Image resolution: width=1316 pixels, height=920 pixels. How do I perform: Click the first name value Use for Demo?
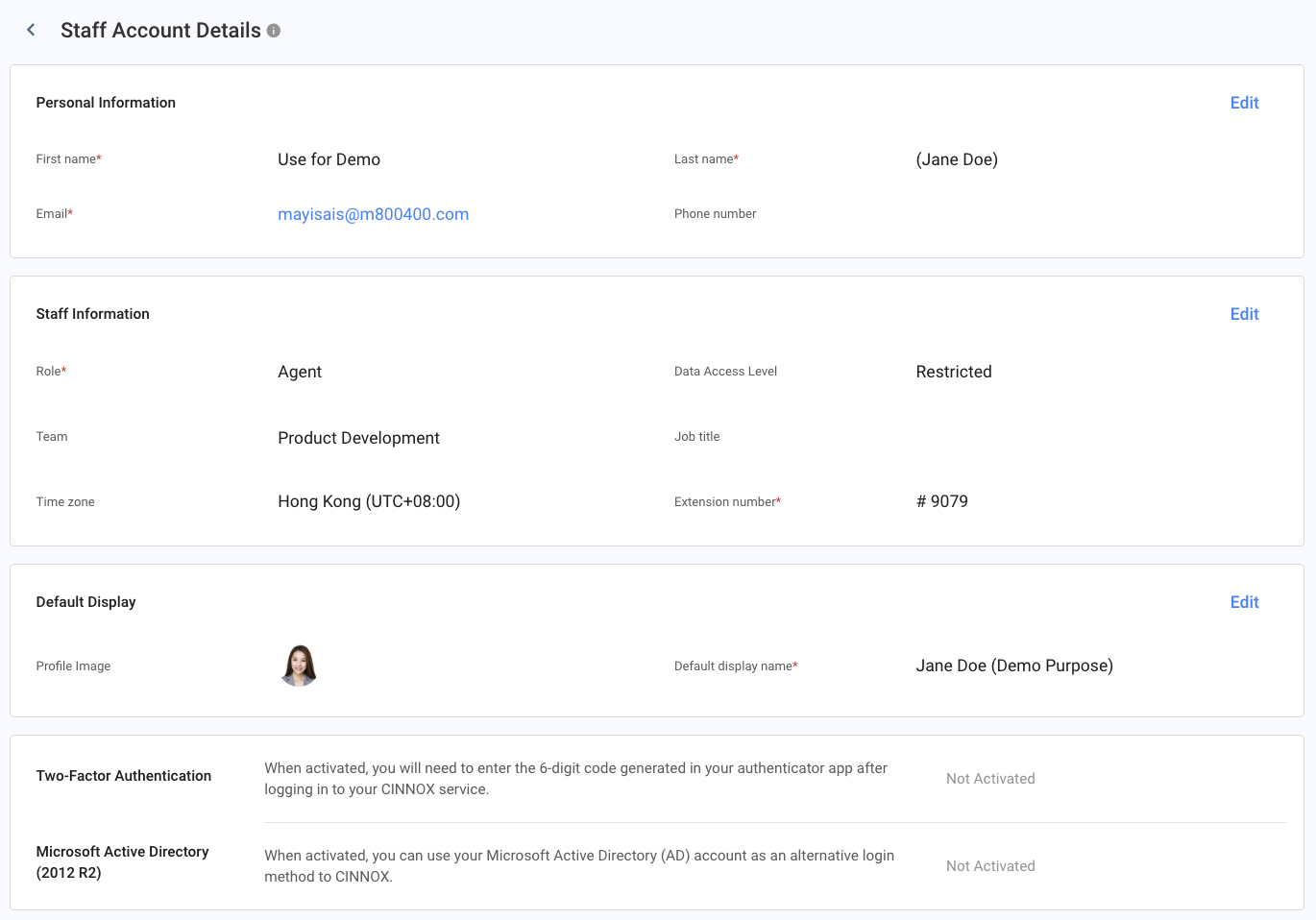[x=329, y=159]
